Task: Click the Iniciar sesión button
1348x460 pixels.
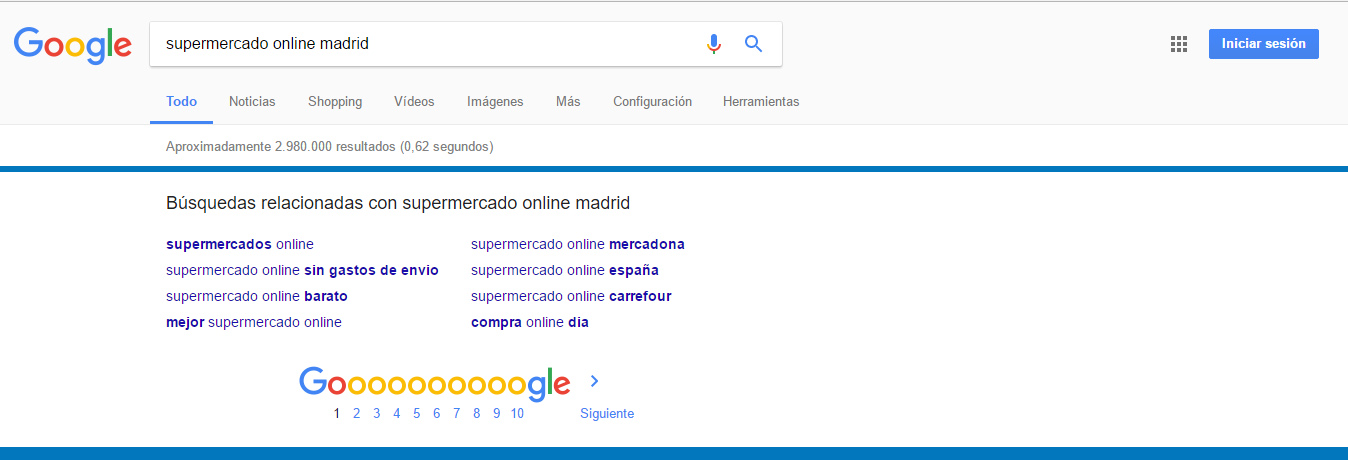Action: click(1264, 44)
